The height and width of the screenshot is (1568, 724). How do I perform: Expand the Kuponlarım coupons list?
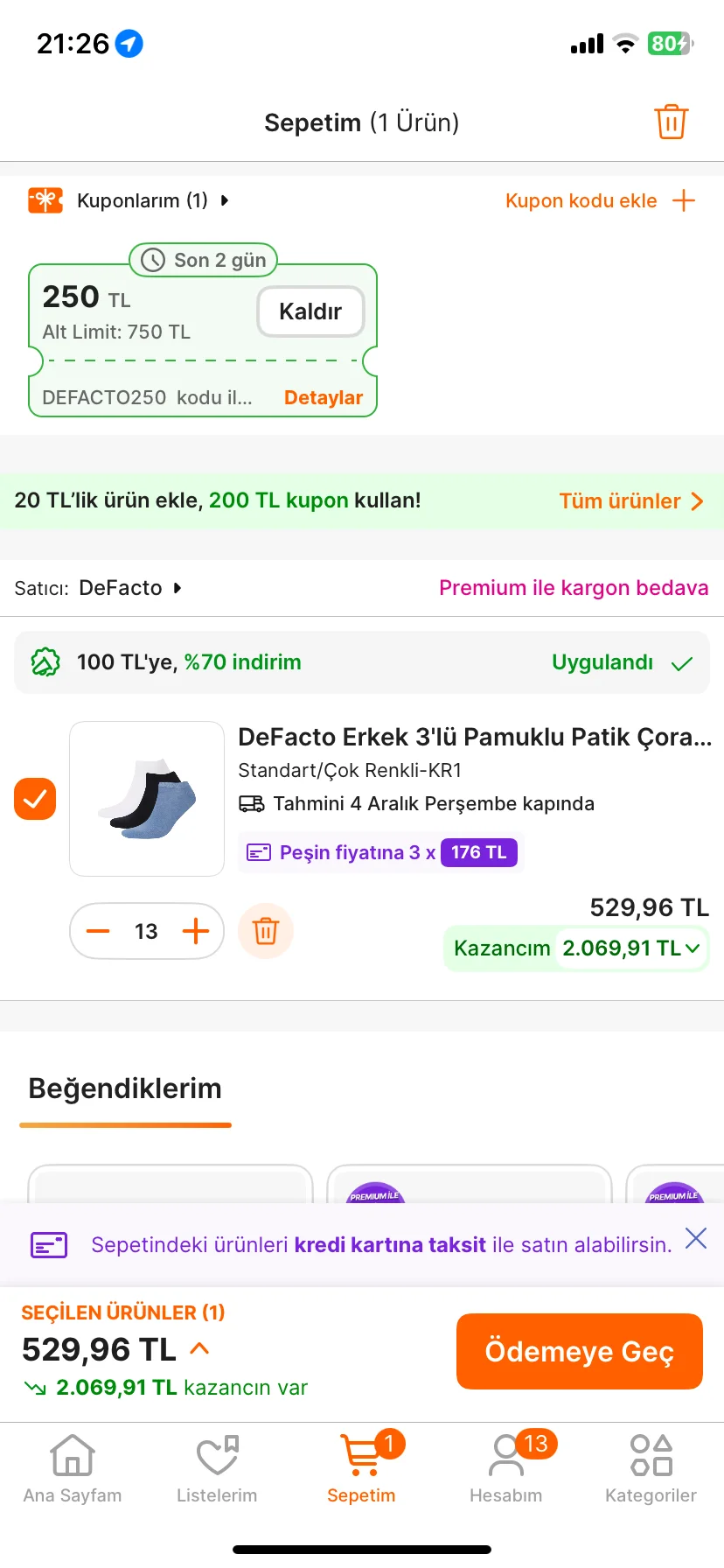[x=225, y=200]
